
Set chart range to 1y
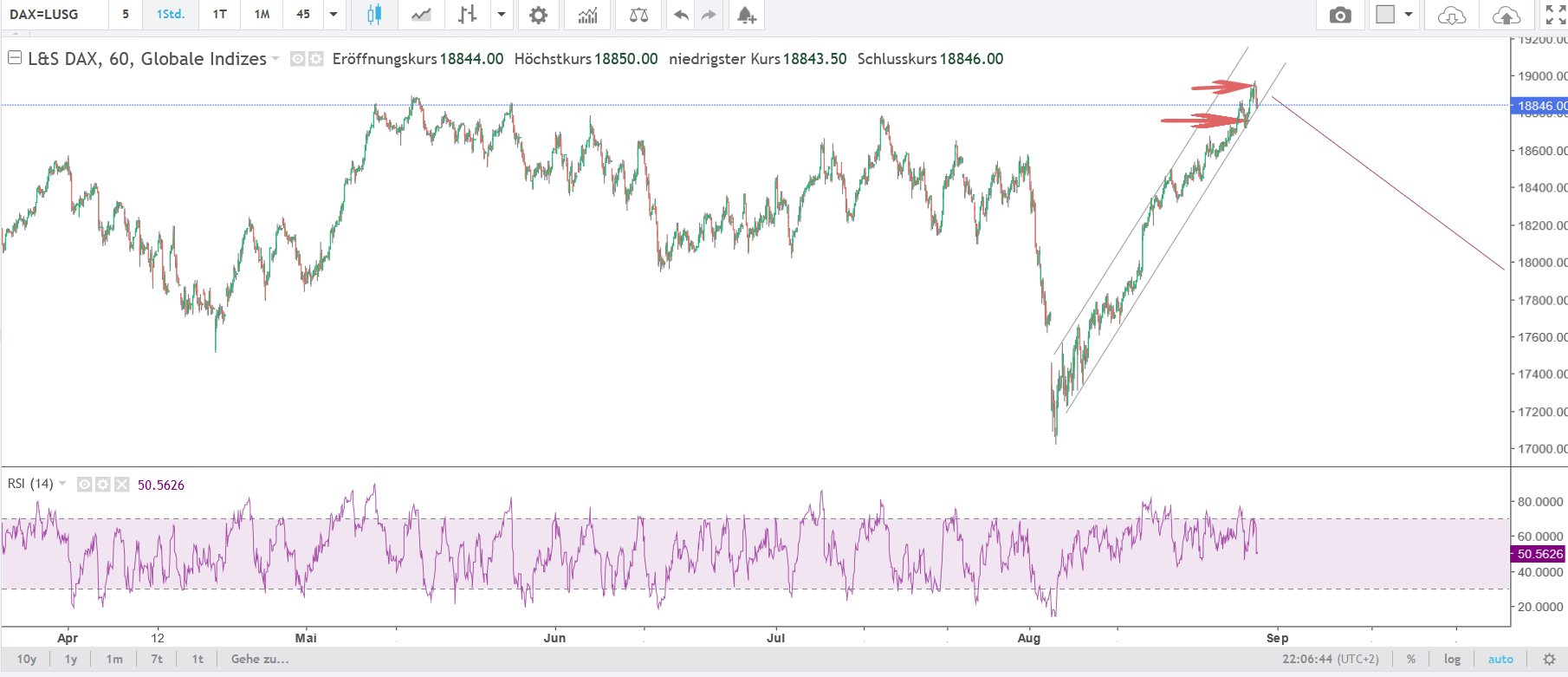click(71, 659)
